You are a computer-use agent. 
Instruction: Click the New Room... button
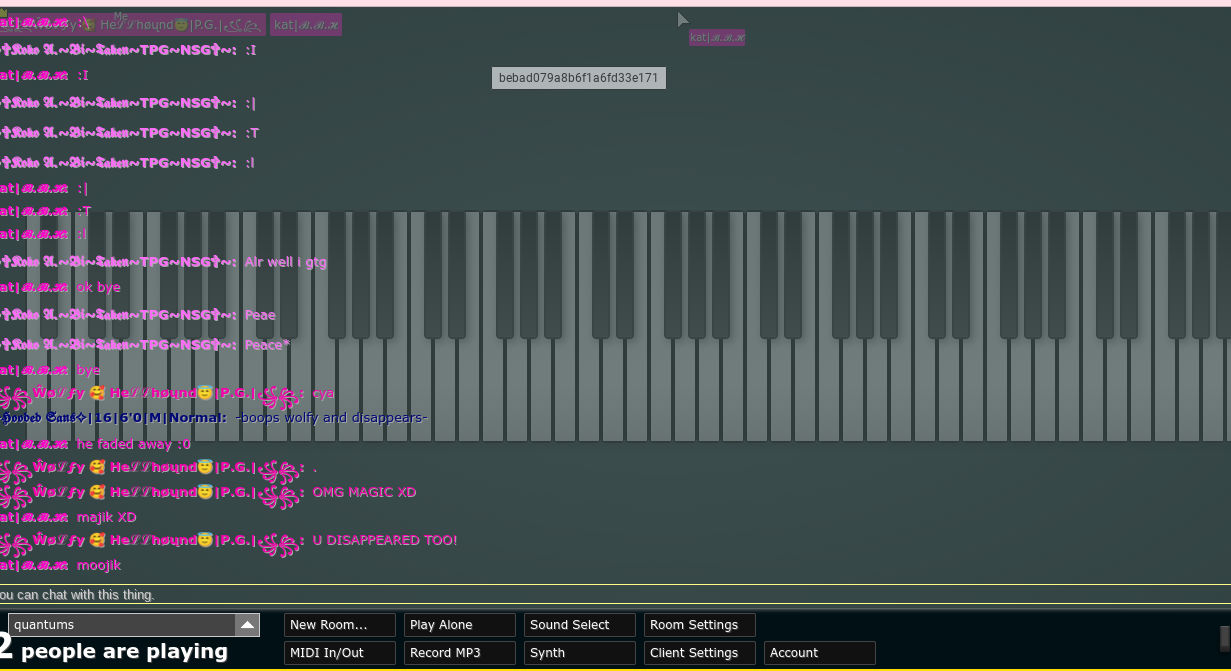click(340, 625)
